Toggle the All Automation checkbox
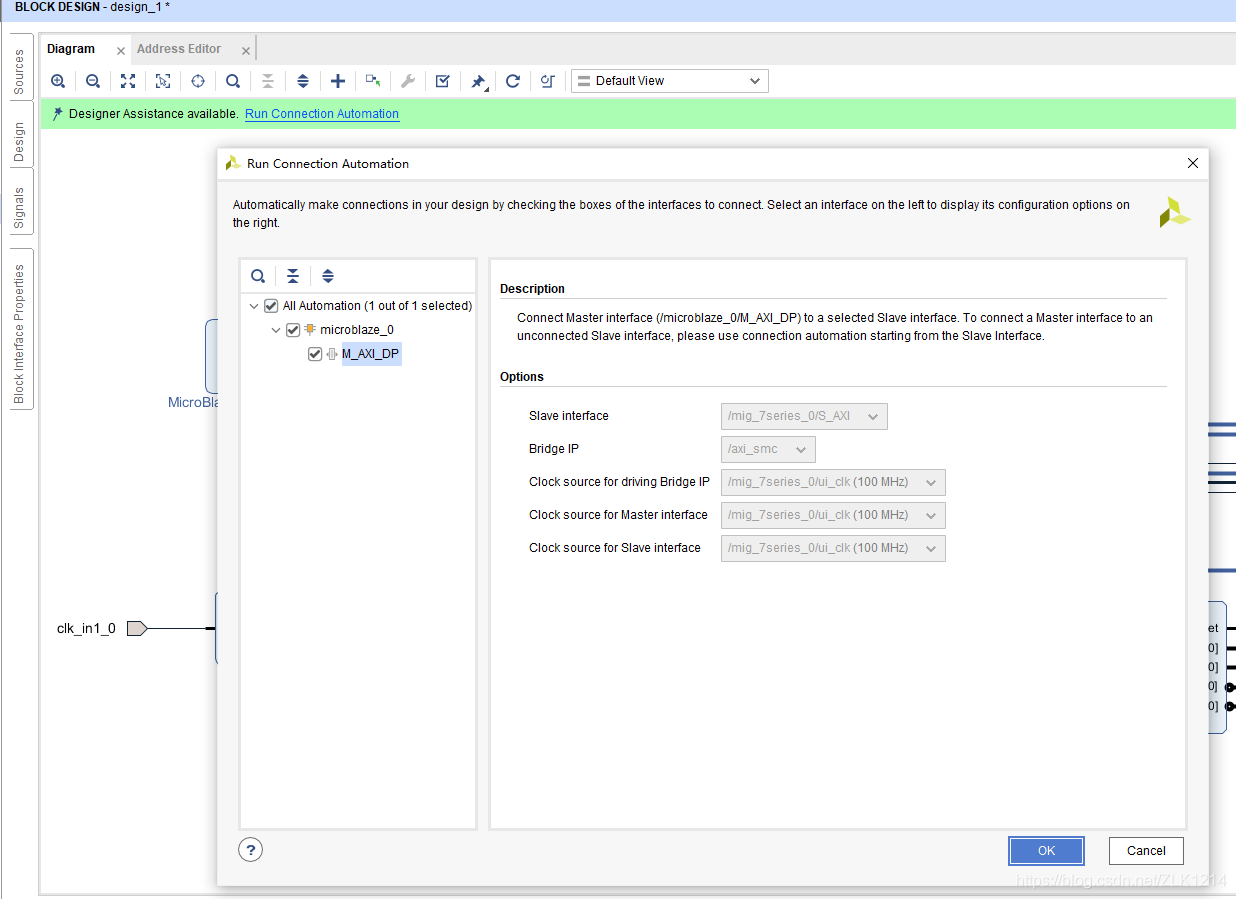Viewport: 1236px width, 899px height. 271,306
